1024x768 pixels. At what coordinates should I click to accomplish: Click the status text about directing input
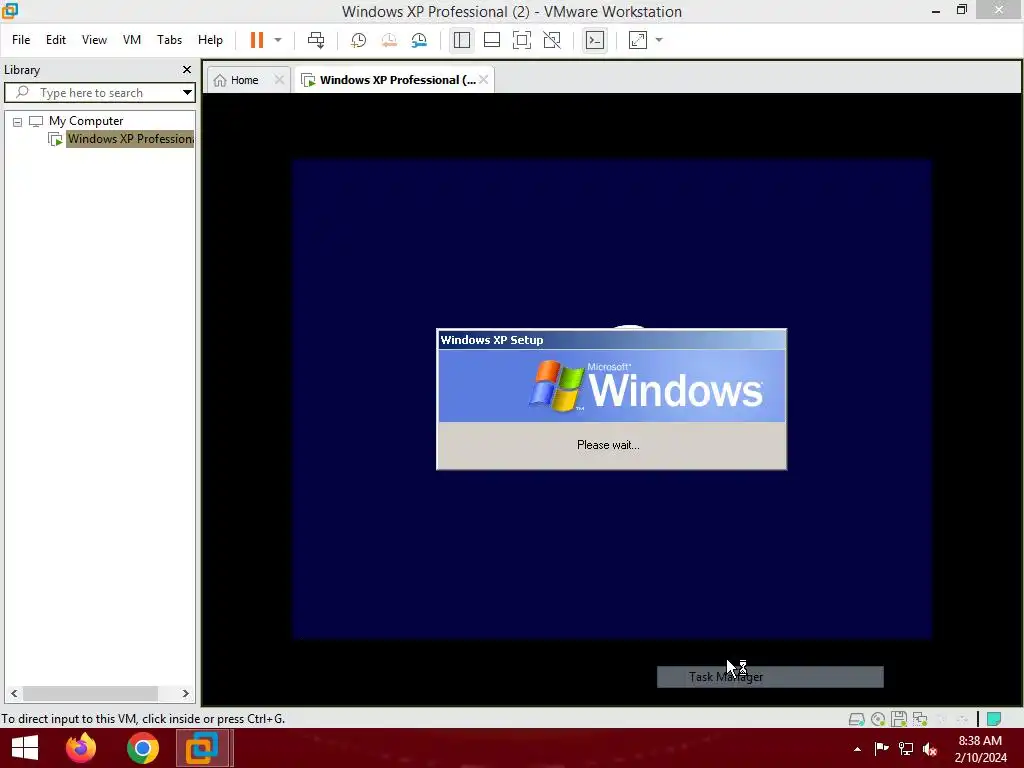143,718
